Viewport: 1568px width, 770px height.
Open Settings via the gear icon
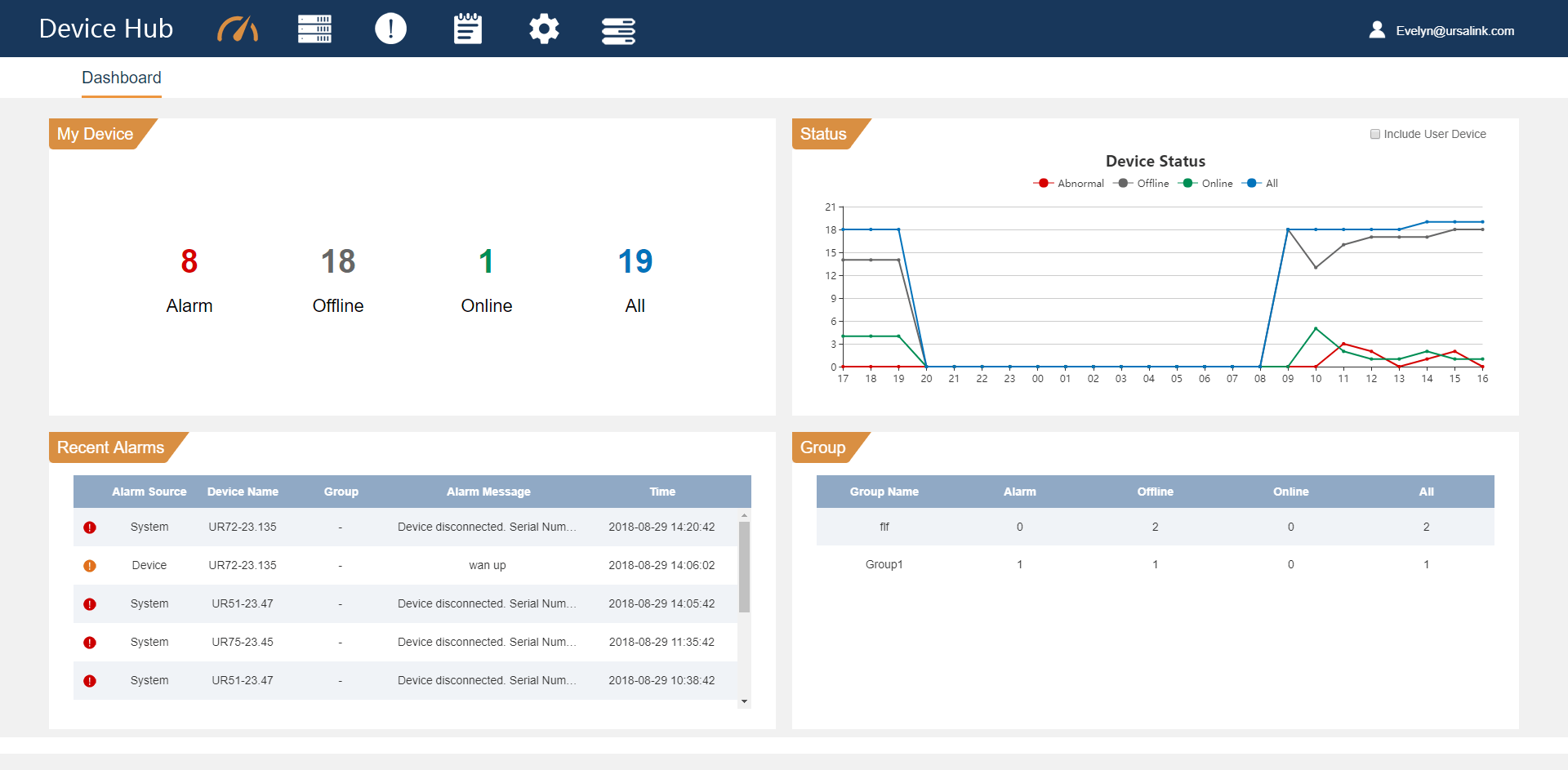[x=543, y=29]
